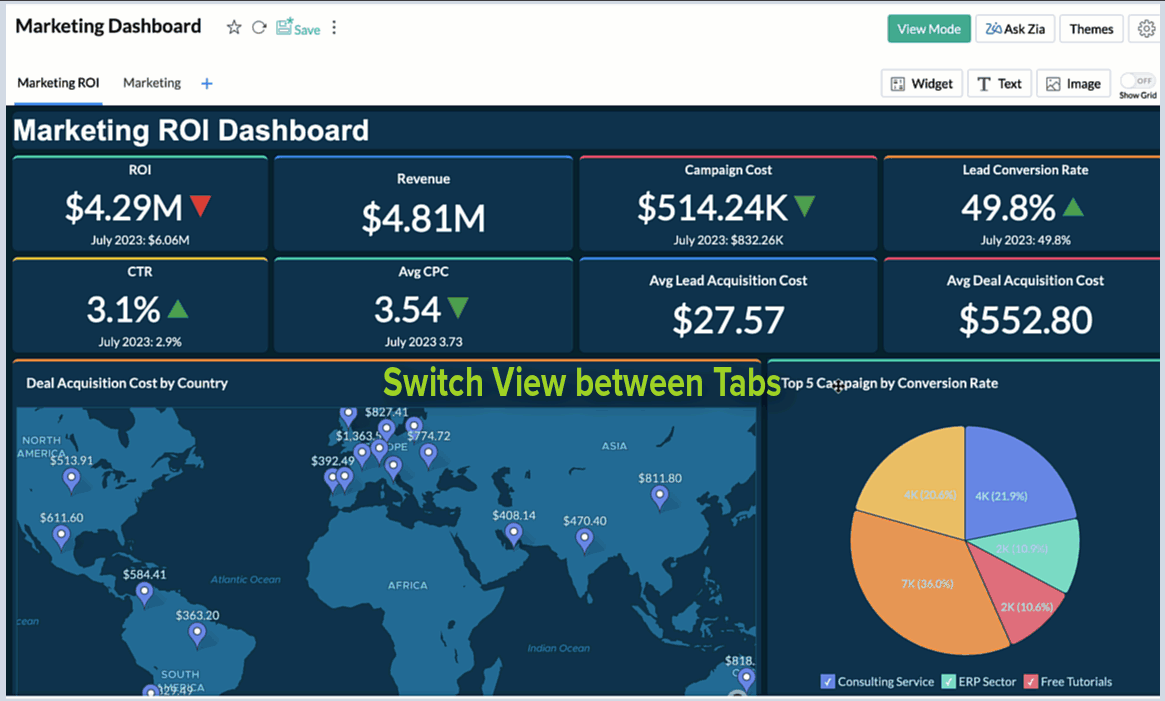Click the Lead Conversion Rate up arrow
This screenshot has width=1165, height=701.
coord(1073,206)
